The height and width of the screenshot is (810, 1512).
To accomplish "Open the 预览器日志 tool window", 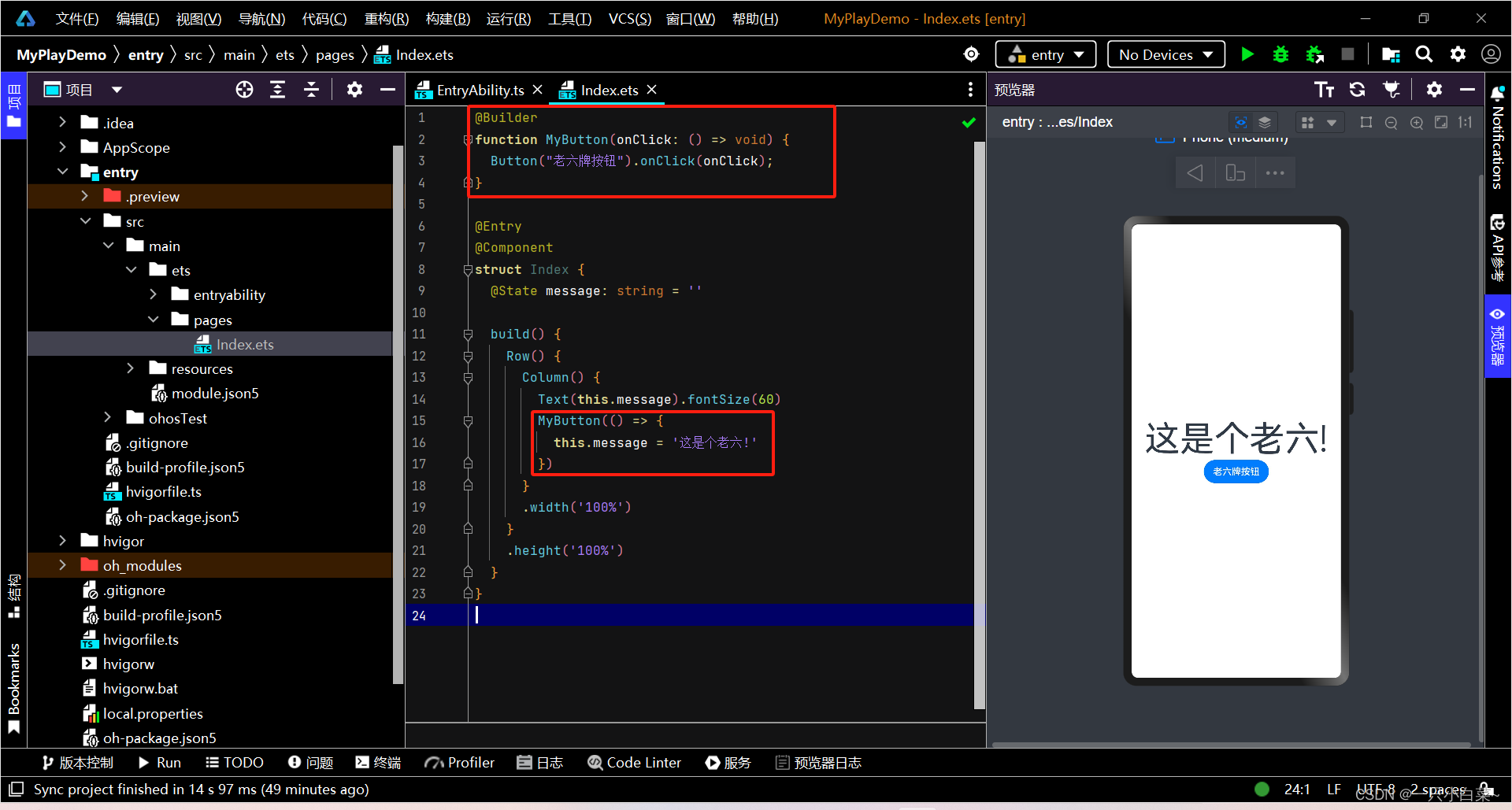I will (x=818, y=762).
